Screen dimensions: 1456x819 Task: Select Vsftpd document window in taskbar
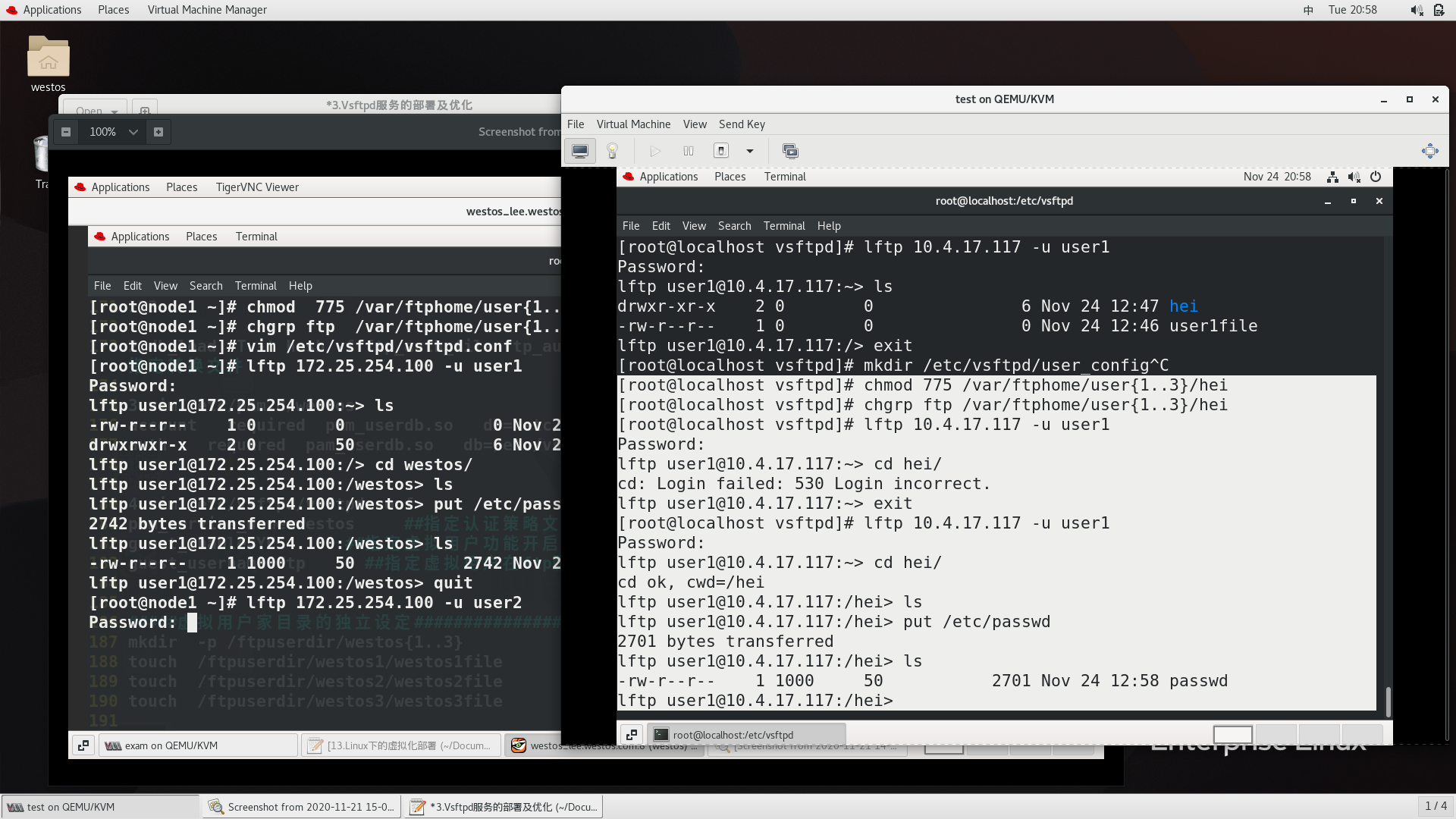pos(504,807)
